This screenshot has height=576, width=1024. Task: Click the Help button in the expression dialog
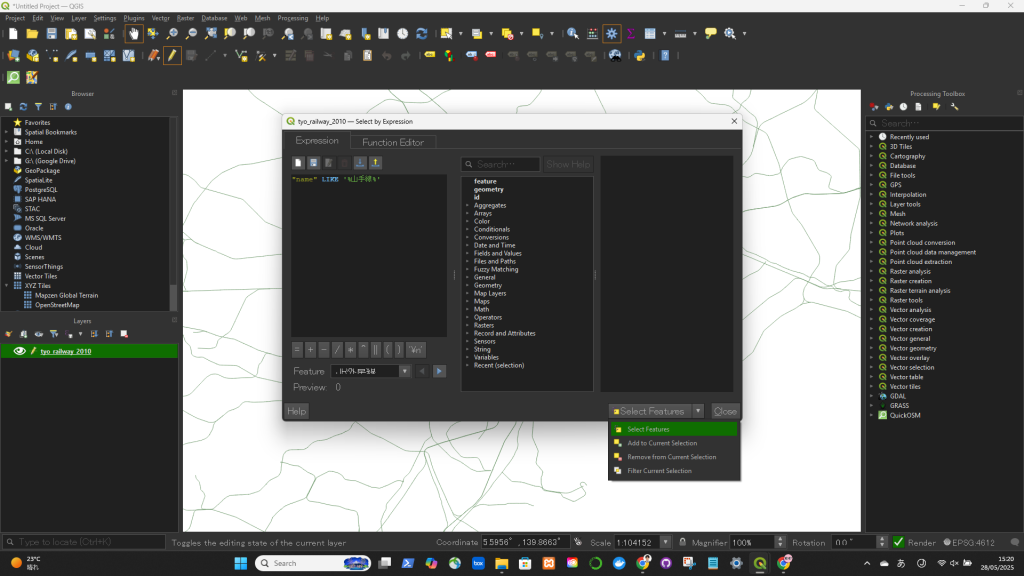[x=297, y=411]
